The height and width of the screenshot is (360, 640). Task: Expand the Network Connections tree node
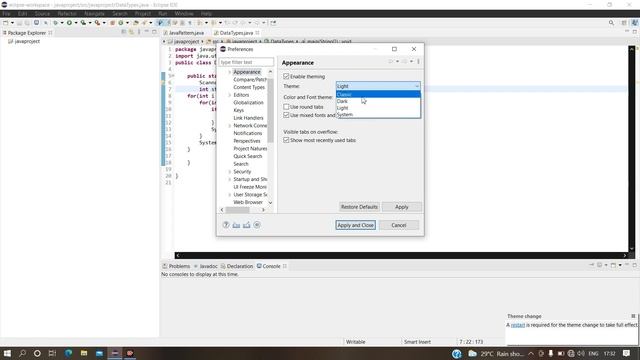tap(229, 126)
